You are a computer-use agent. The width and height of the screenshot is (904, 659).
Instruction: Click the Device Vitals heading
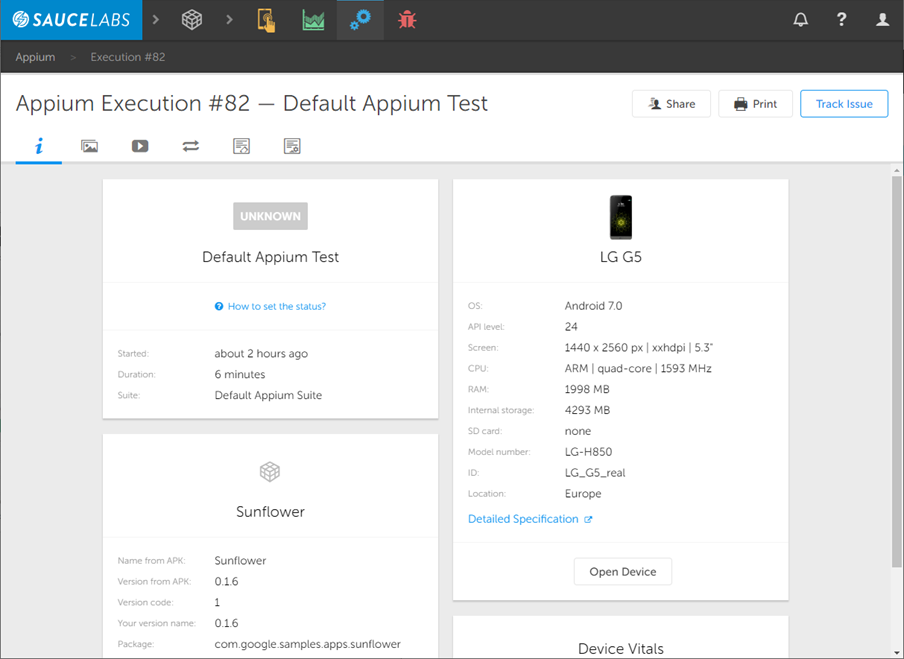pos(621,649)
